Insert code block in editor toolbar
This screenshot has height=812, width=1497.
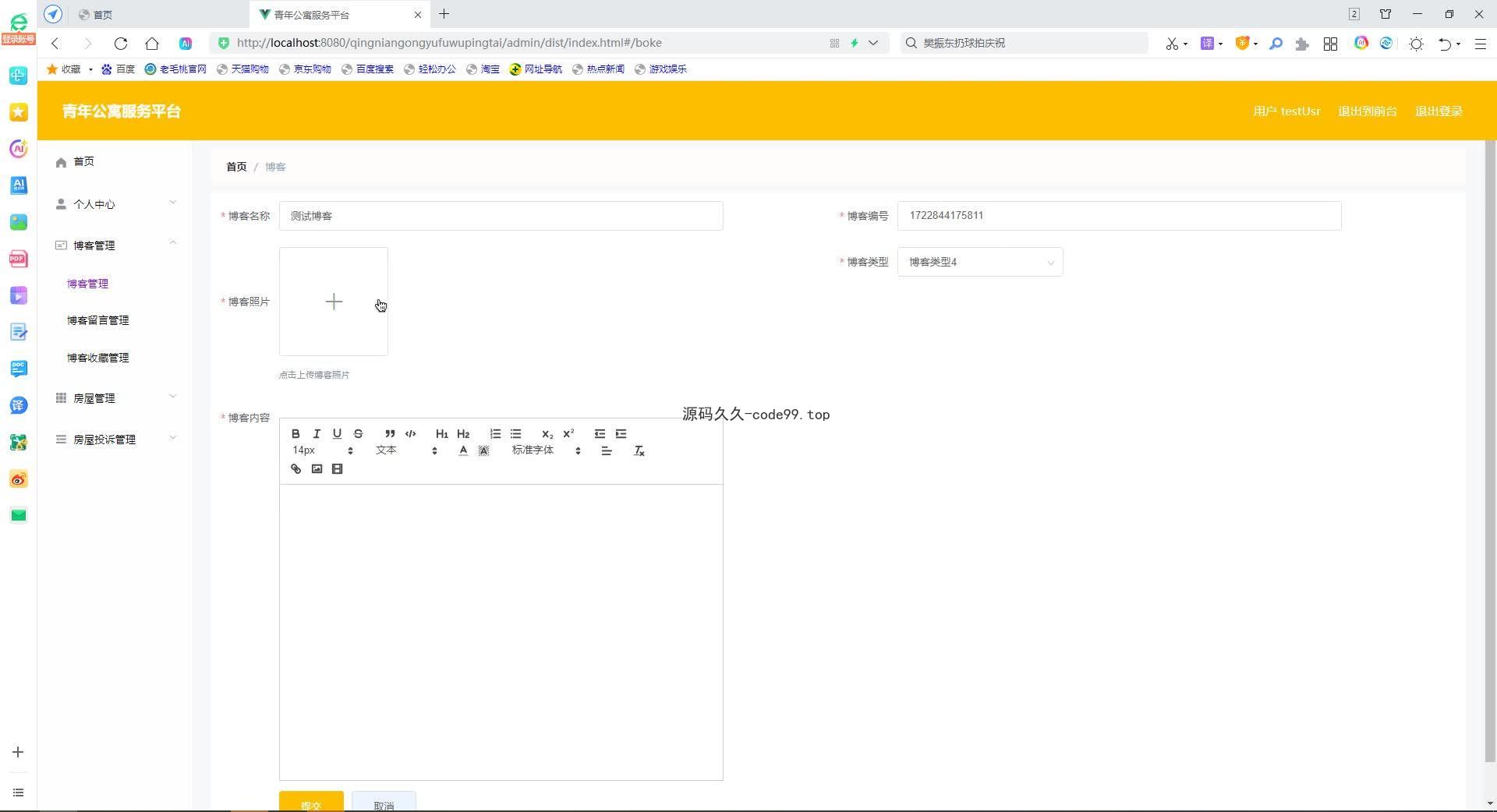411,434
